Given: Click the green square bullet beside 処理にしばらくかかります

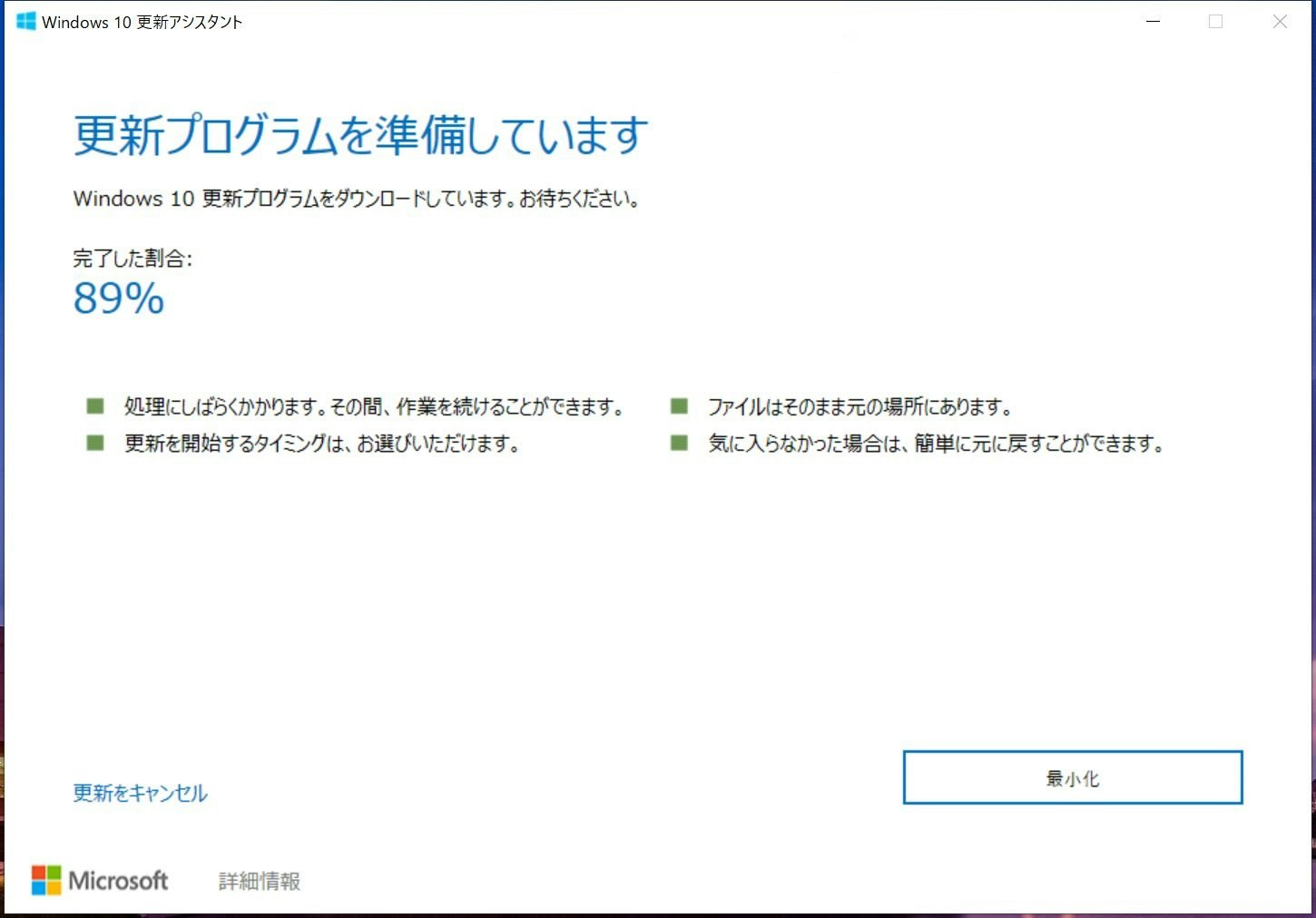Looking at the screenshot, I should (x=94, y=405).
